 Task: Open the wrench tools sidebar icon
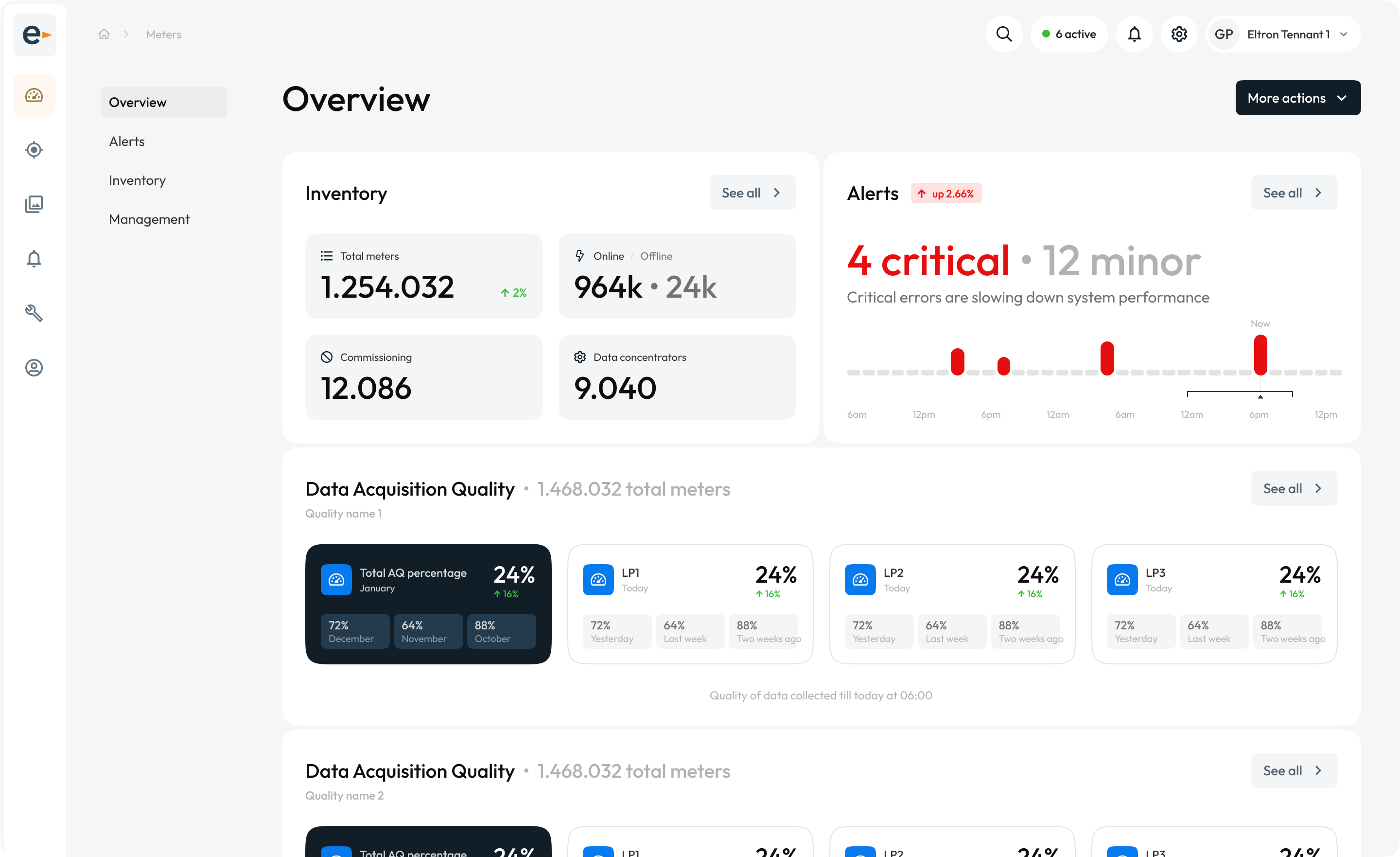34,313
